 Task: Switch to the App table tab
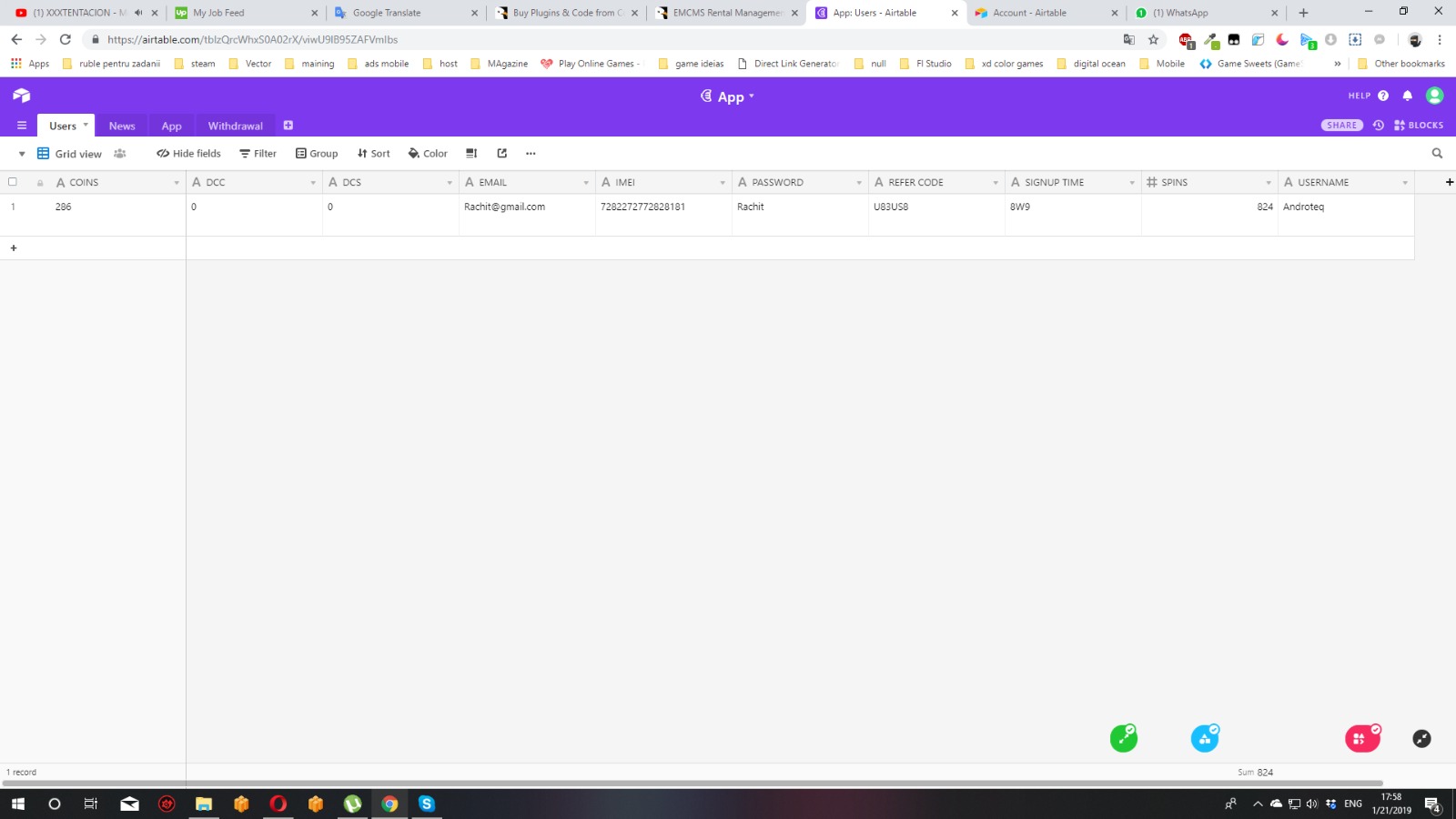point(172,126)
